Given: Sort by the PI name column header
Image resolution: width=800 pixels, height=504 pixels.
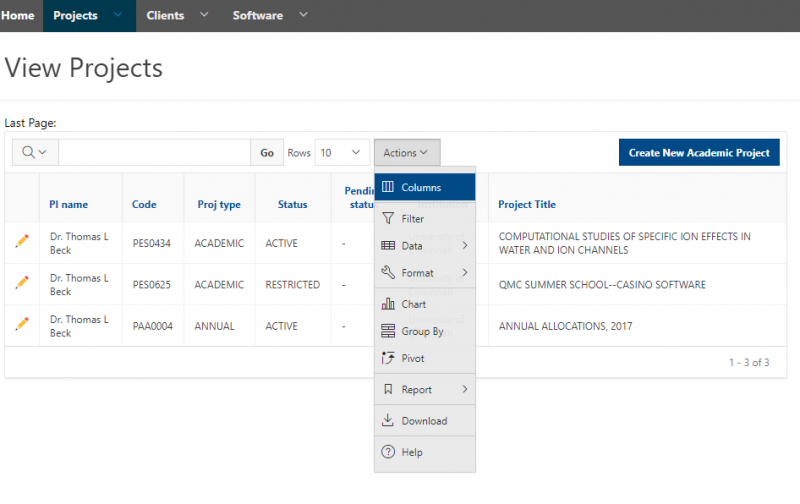Looking at the screenshot, I should coord(68,205).
